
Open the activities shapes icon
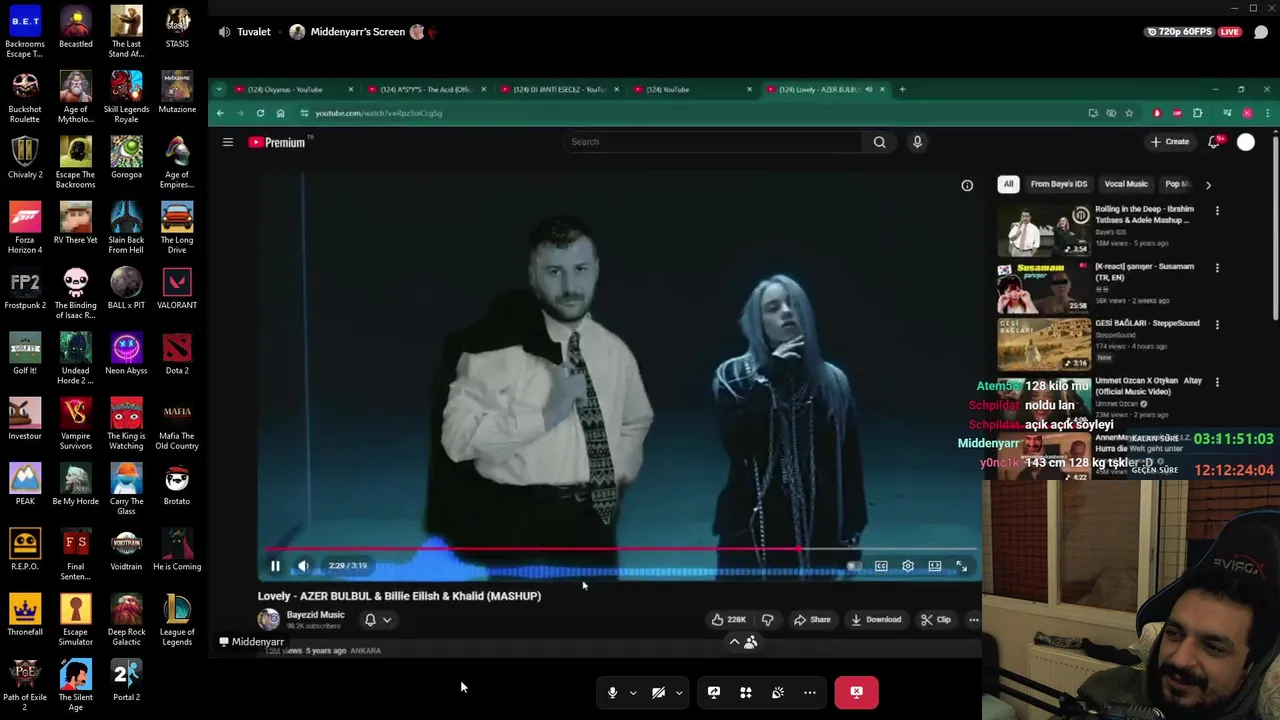pyautogui.click(x=746, y=692)
